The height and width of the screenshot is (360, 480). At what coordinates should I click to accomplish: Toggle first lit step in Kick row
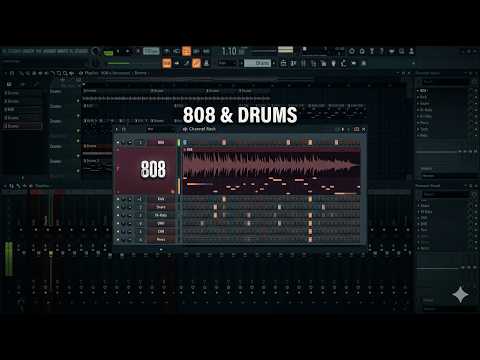coord(224,199)
